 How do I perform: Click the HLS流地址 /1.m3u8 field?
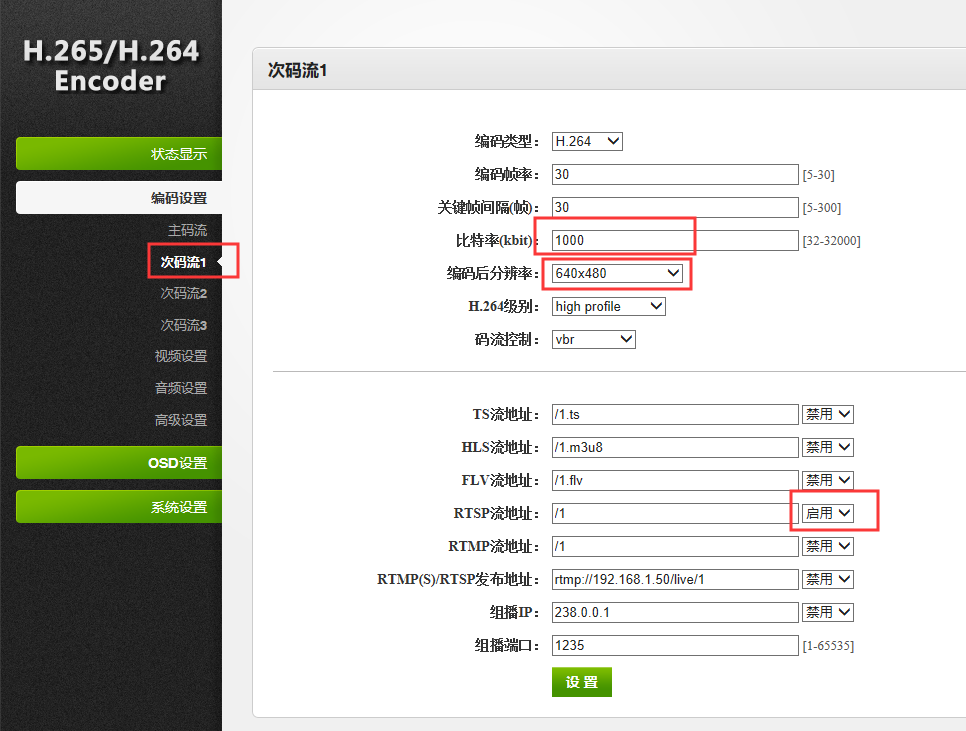[675, 447]
